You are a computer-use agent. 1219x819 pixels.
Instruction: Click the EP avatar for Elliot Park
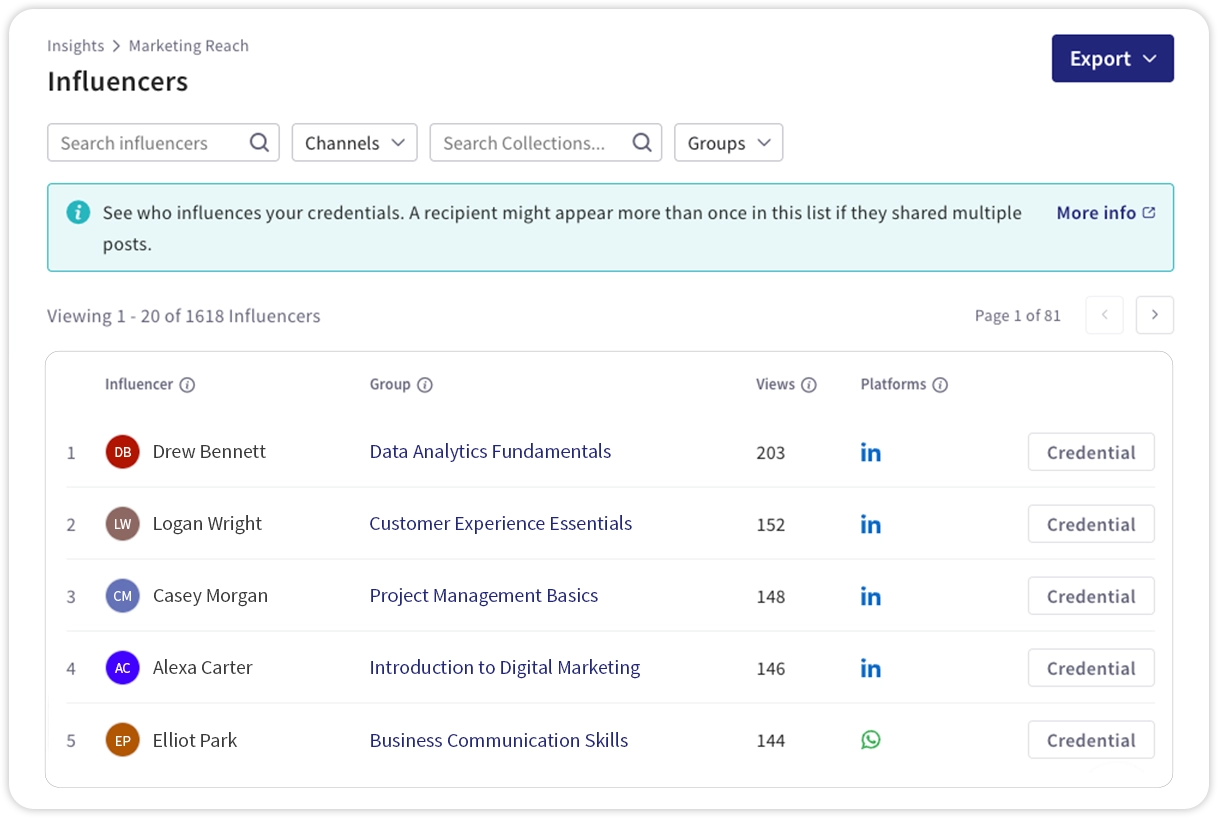coord(122,740)
